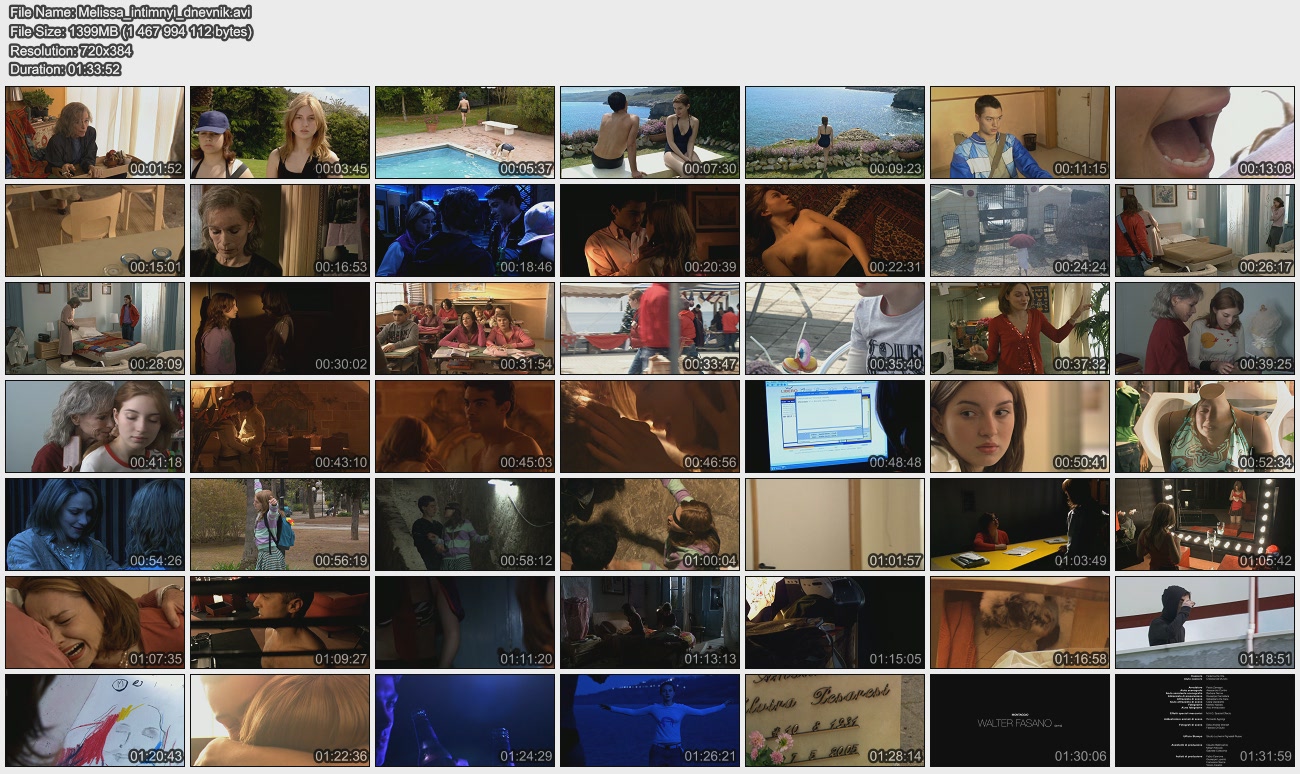Open the close-up face frame at 00:50:41
This screenshot has height=774, width=1300.
[1020, 426]
